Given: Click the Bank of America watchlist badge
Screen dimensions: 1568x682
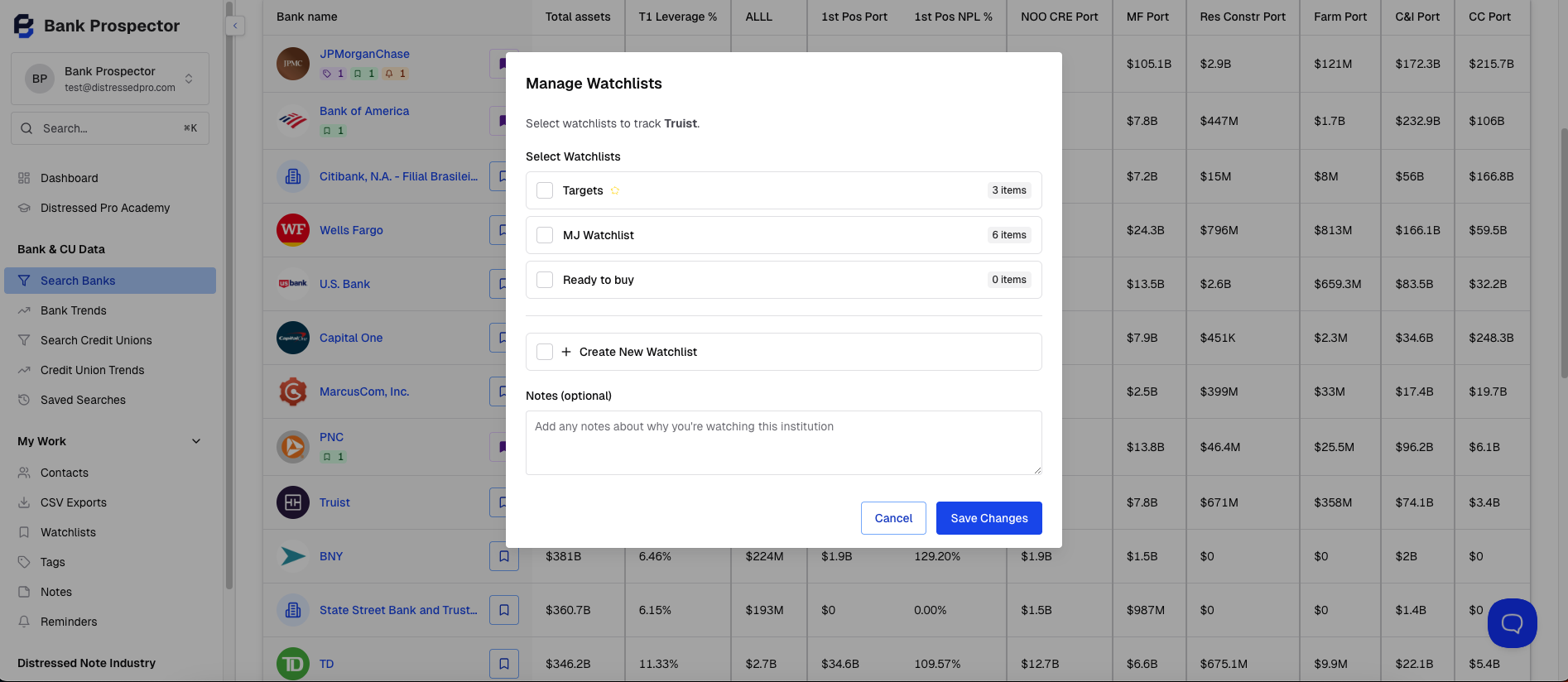Looking at the screenshot, I should (333, 131).
